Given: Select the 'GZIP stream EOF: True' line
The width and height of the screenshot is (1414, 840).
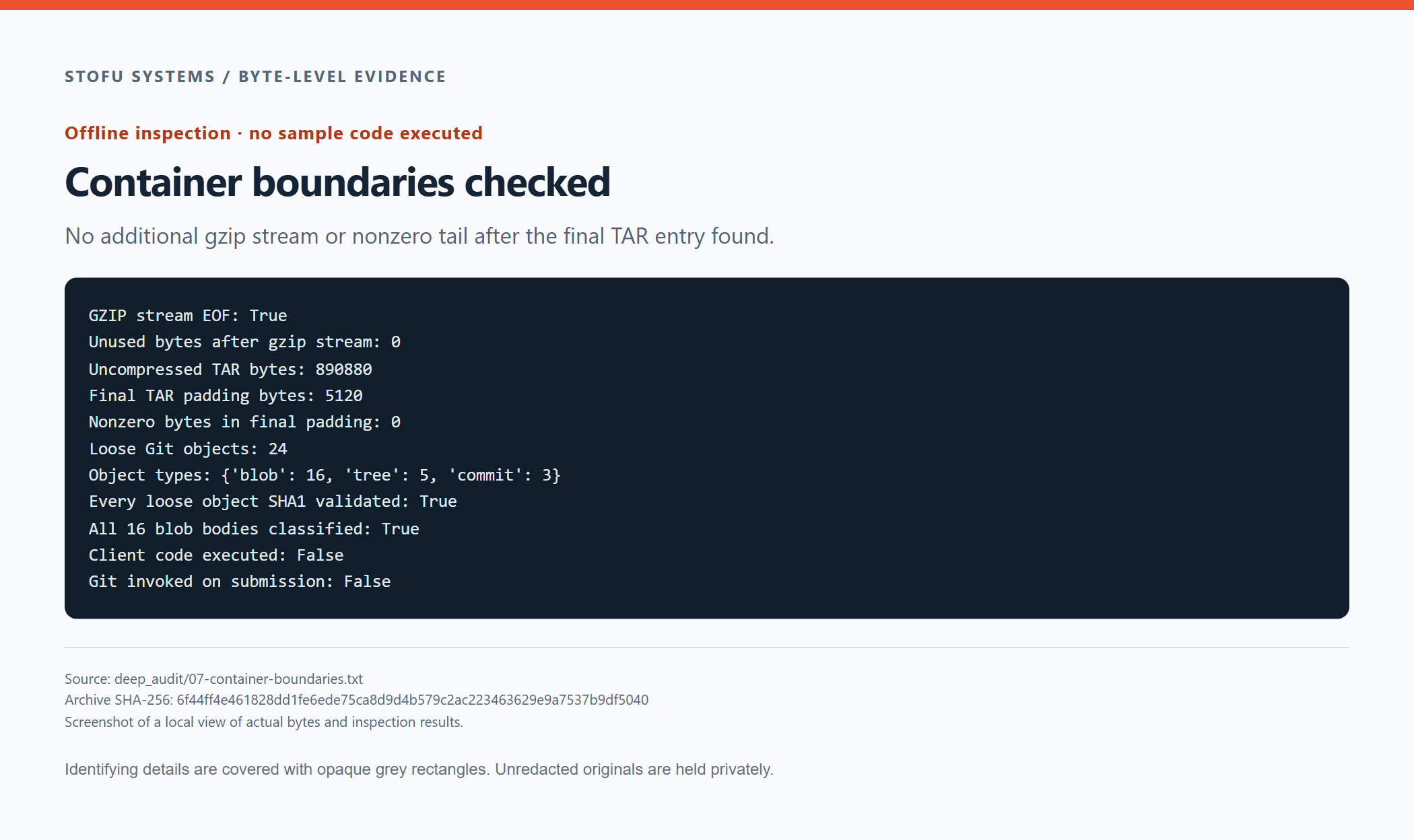Looking at the screenshot, I should coord(188,316).
